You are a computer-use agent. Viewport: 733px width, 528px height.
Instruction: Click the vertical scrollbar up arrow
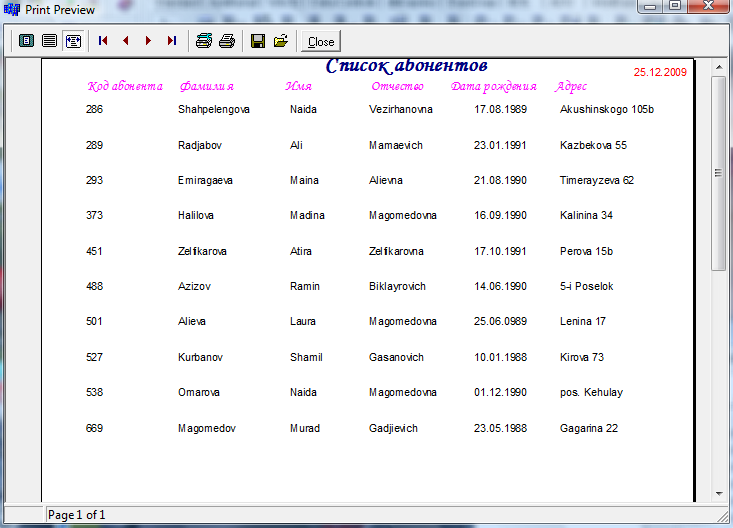718,67
